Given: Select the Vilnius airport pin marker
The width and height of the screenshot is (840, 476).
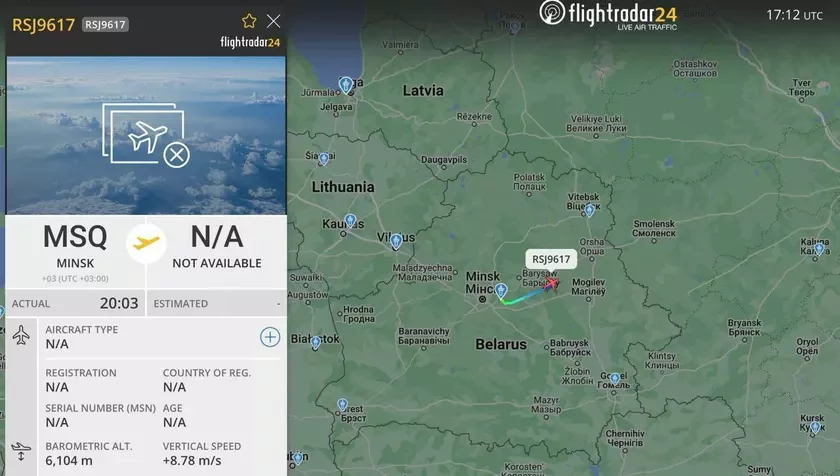Looking at the screenshot, I should coord(396,241).
